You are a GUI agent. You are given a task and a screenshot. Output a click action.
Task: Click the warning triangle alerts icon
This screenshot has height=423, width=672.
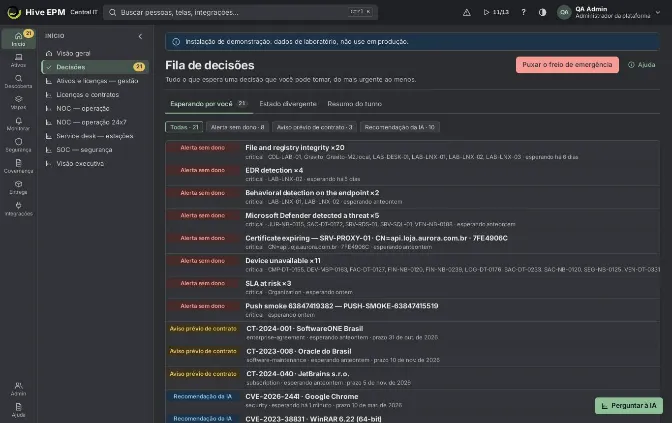467,12
